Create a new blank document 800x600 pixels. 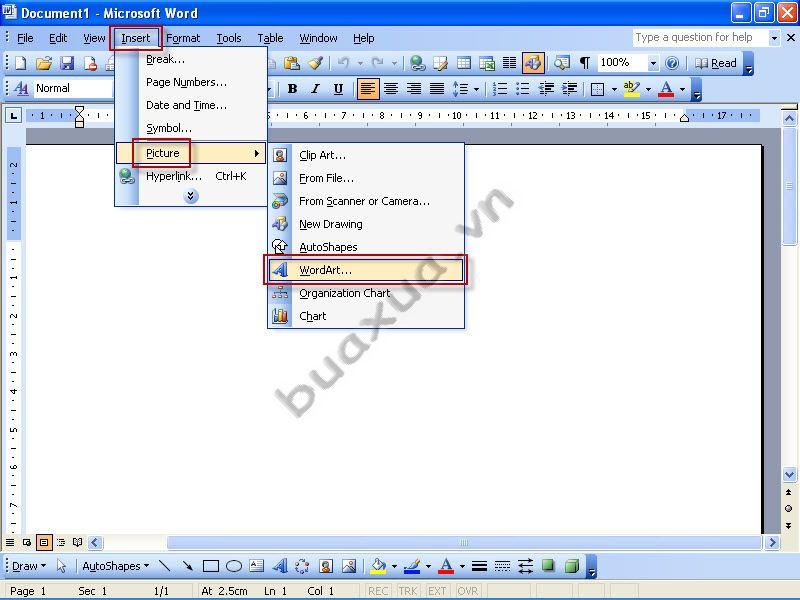click(x=20, y=63)
